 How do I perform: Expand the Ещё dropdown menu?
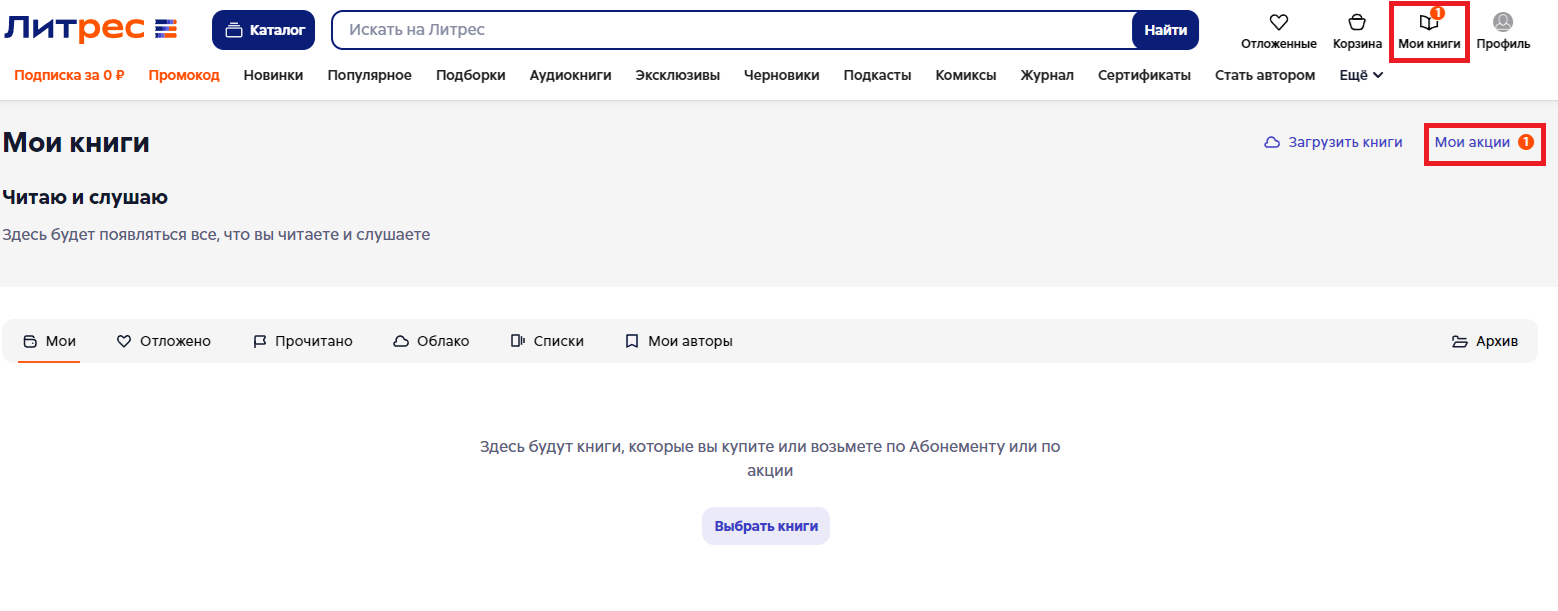tap(1360, 75)
